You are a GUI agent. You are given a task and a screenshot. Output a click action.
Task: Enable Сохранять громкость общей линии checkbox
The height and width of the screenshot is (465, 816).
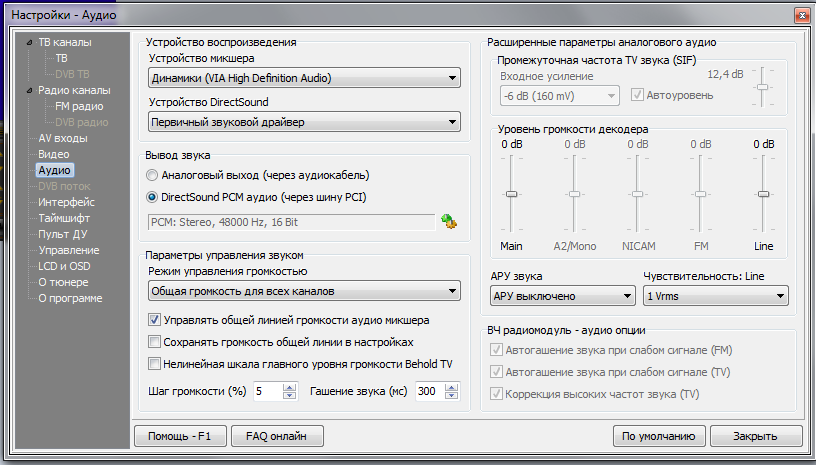click(154, 341)
